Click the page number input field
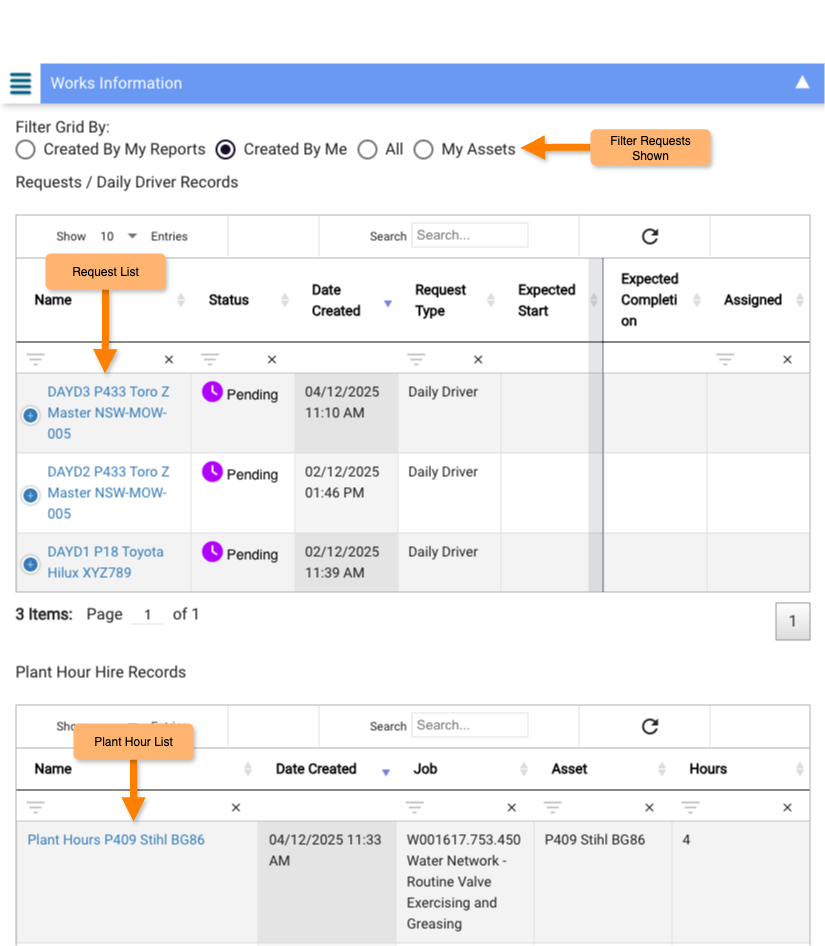The image size is (825, 946). (147, 615)
